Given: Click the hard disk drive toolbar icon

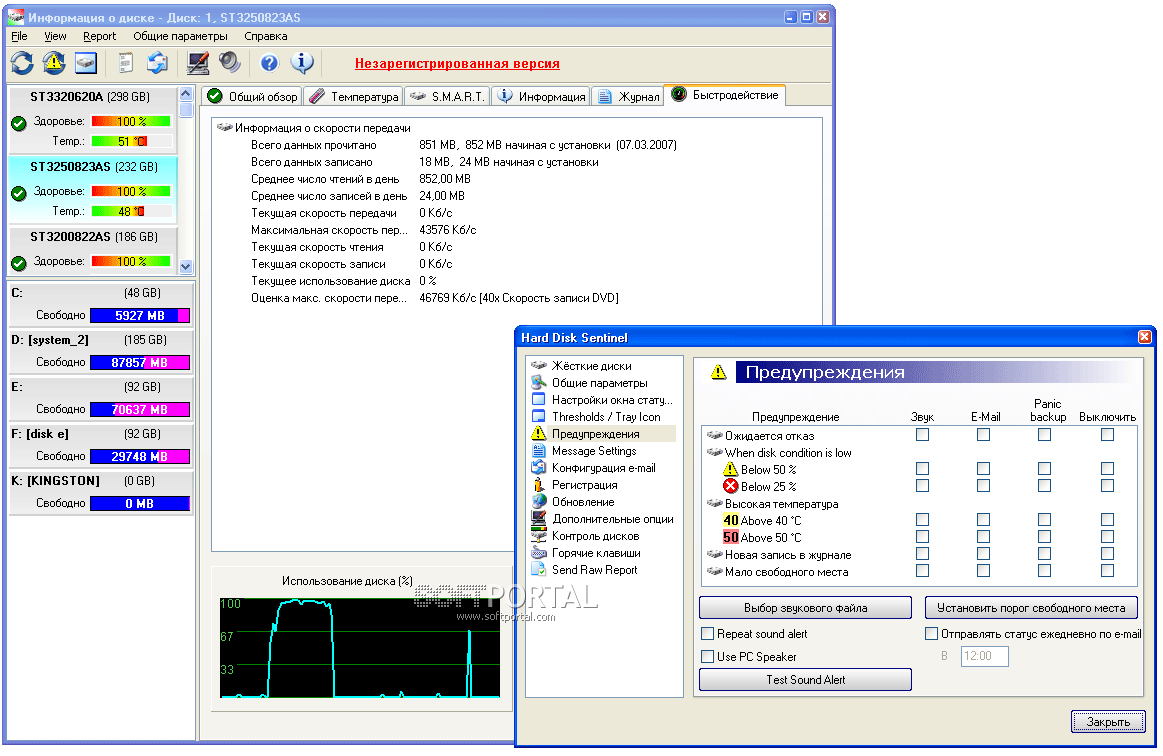Looking at the screenshot, I should (86, 63).
